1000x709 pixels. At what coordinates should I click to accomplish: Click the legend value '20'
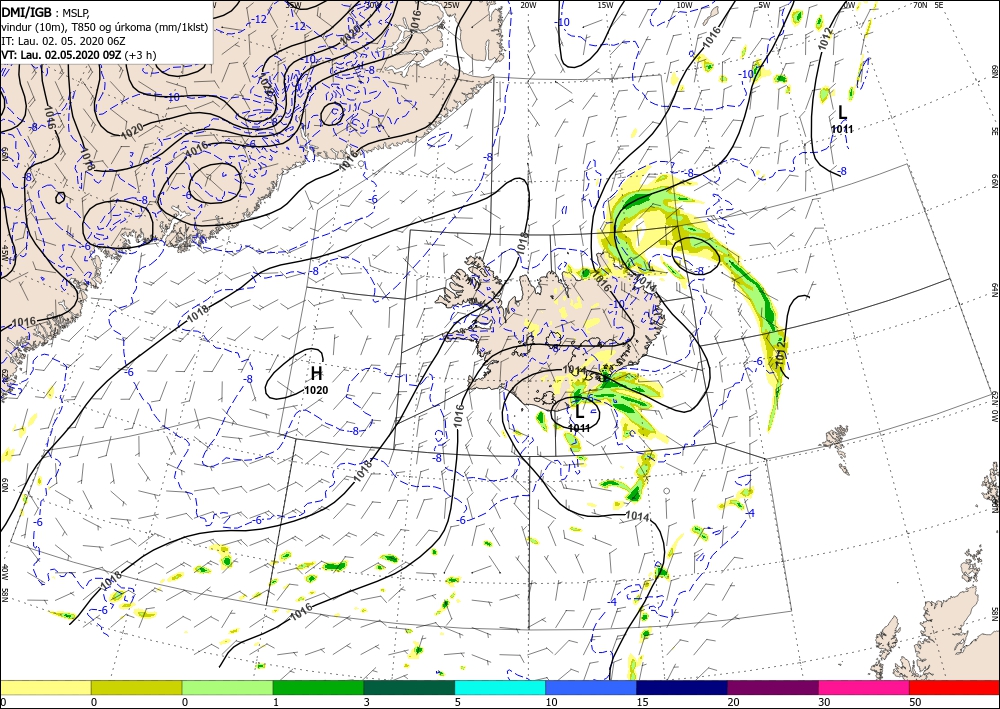pyautogui.click(x=732, y=702)
